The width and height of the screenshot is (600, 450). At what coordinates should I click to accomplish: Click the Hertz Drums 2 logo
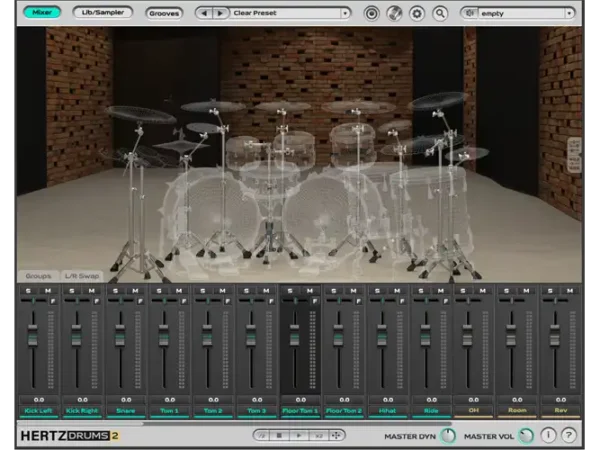tap(70, 435)
